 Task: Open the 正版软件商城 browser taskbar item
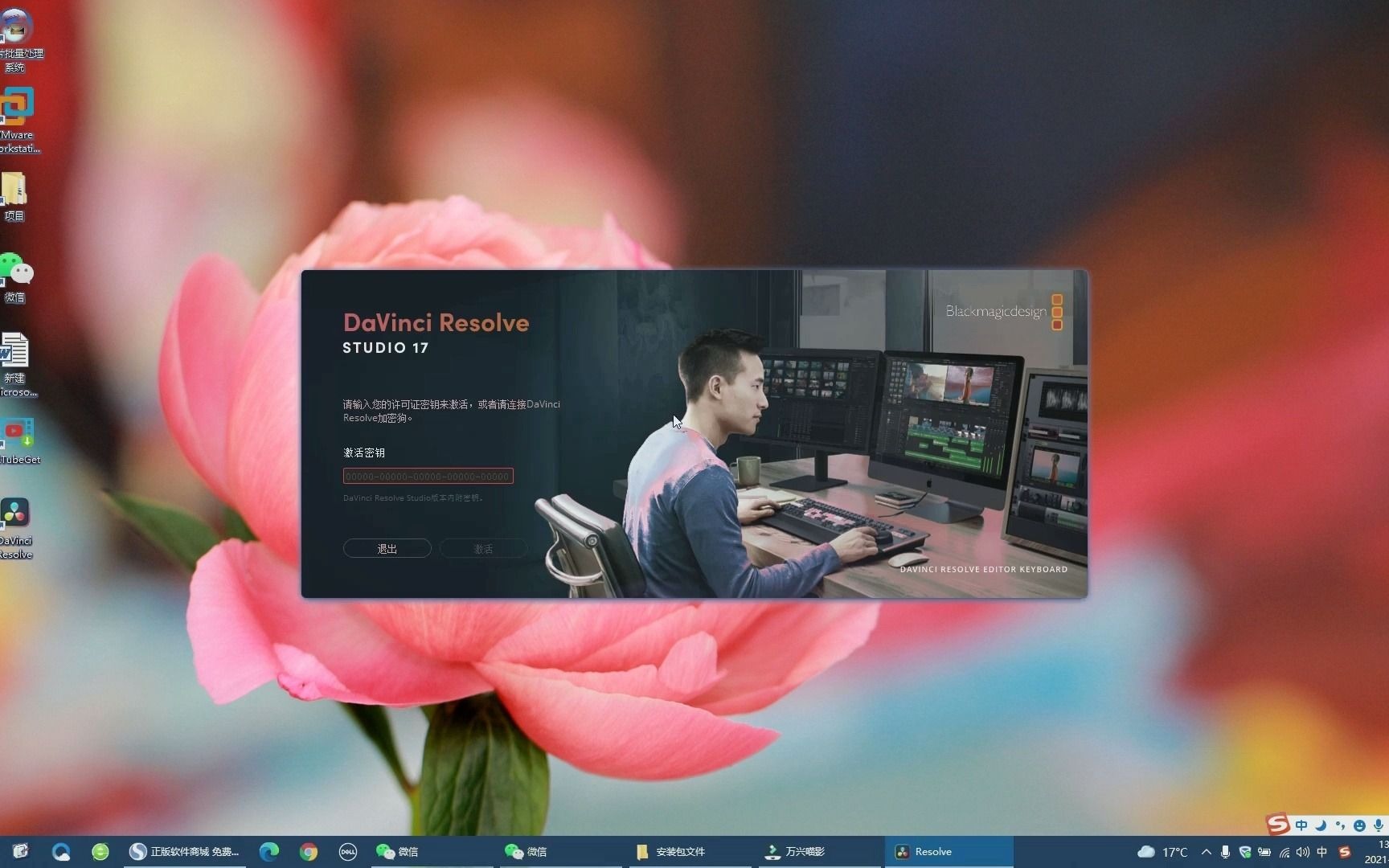[185, 852]
